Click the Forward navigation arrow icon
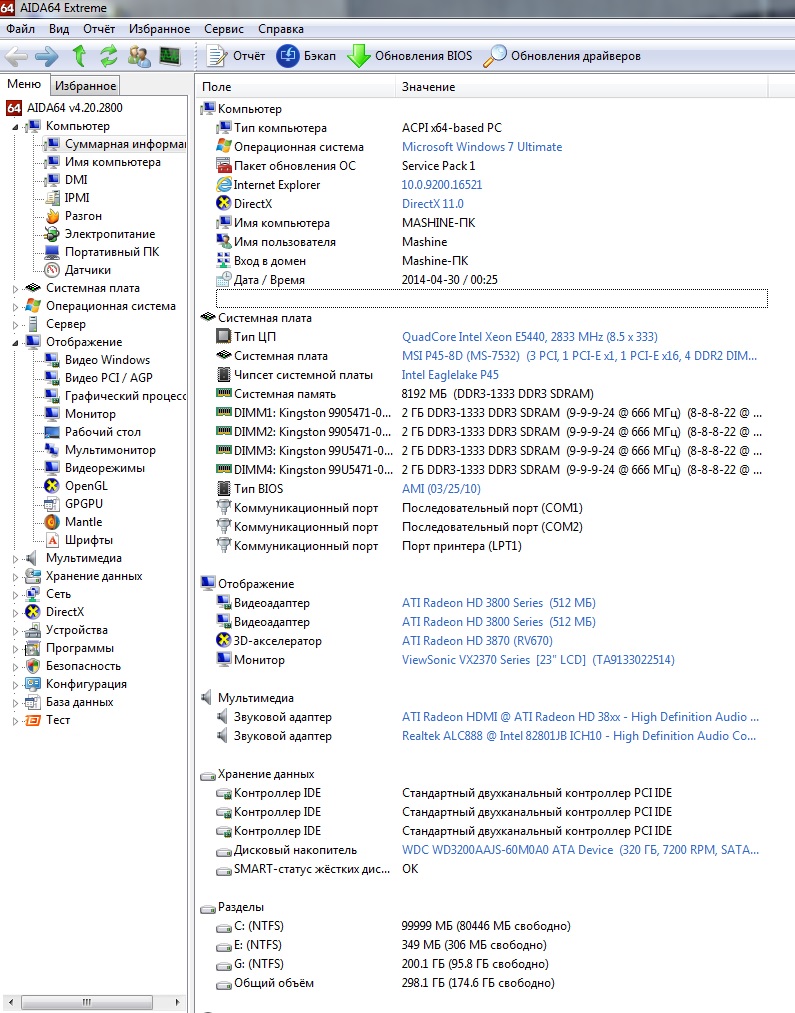This screenshot has width=795, height=1013. (46, 56)
